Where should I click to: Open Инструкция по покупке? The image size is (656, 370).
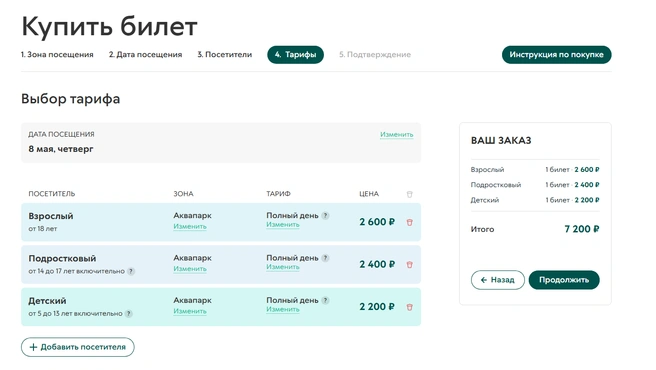coord(556,55)
